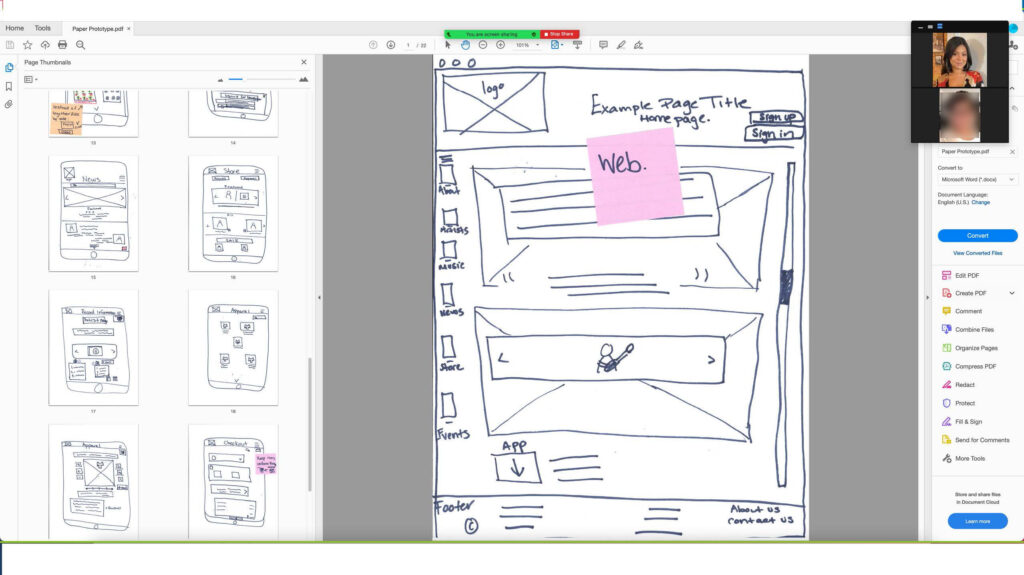Expand the Create PDF chevron

(x=1012, y=293)
